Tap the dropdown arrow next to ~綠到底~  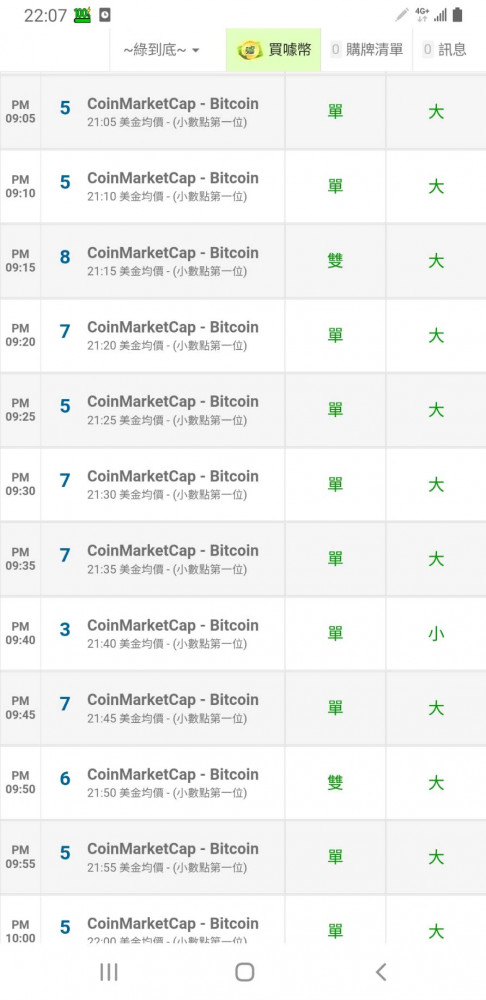(x=196, y=50)
